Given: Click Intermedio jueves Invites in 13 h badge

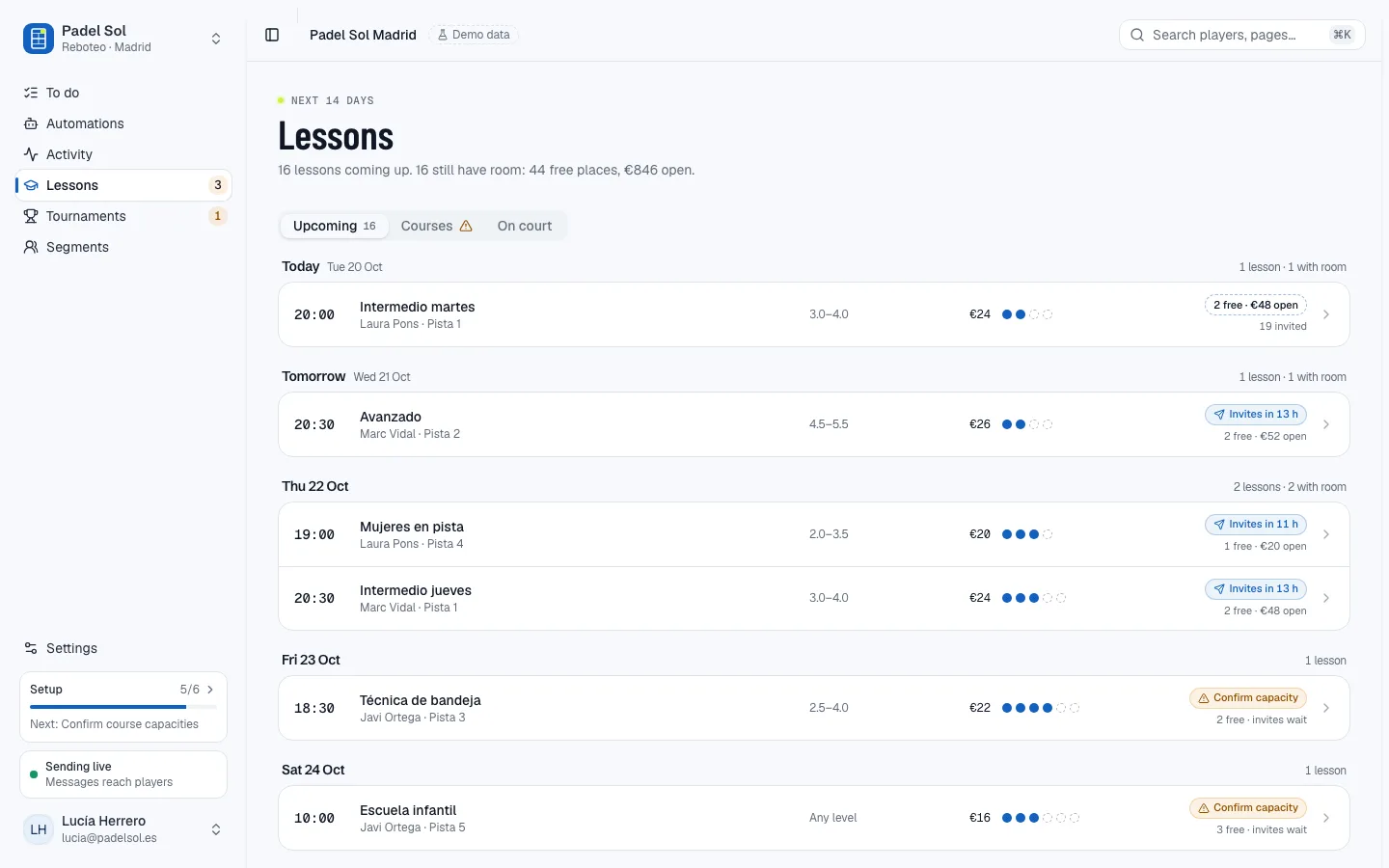Looking at the screenshot, I should tap(1256, 588).
